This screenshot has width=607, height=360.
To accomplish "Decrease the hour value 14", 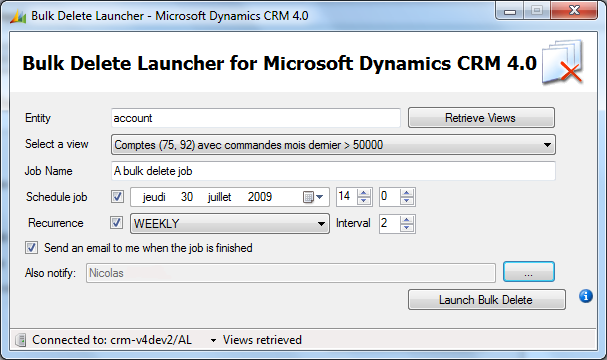I will [364, 201].
